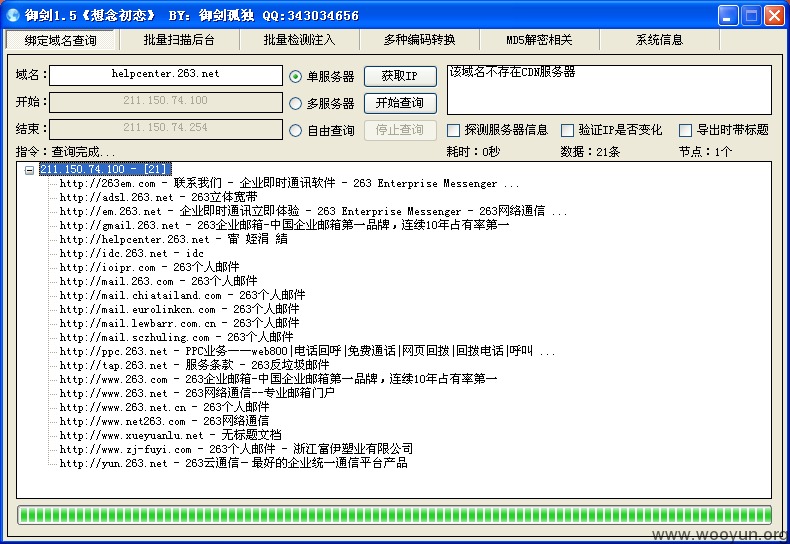The image size is (790, 544).
Task: Select the http://idc.263.net row
Action: click(x=131, y=253)
